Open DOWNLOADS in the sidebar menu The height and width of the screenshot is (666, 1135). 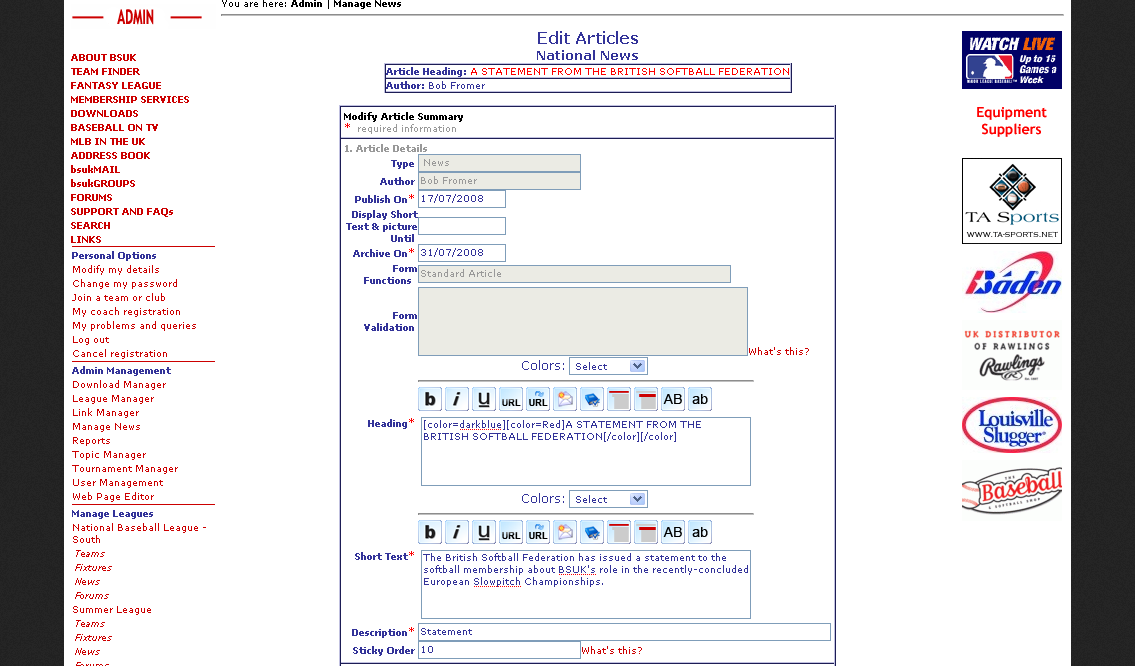pos(104,114)
